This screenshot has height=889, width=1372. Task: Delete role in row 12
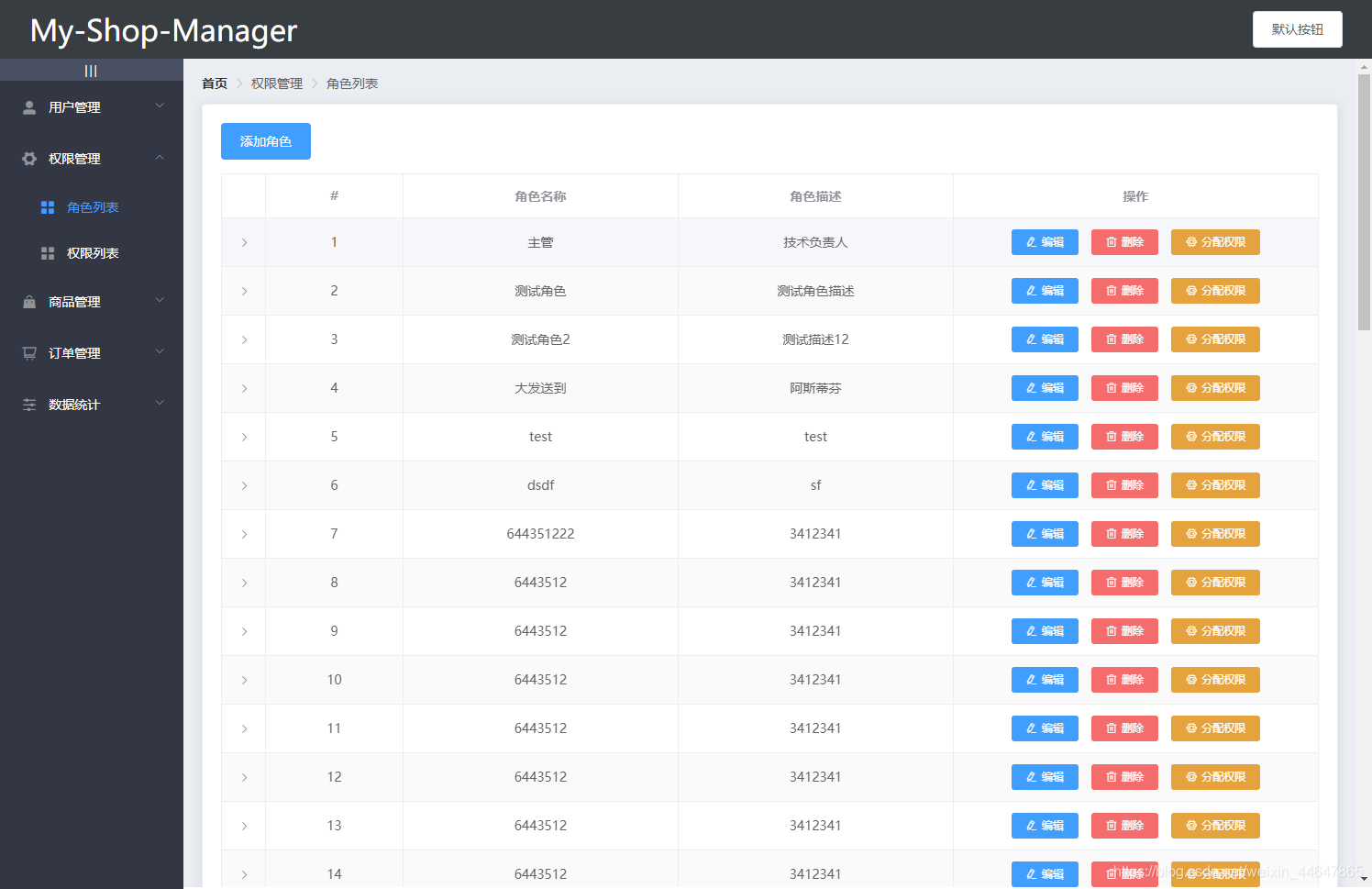tap(1124, 777)
